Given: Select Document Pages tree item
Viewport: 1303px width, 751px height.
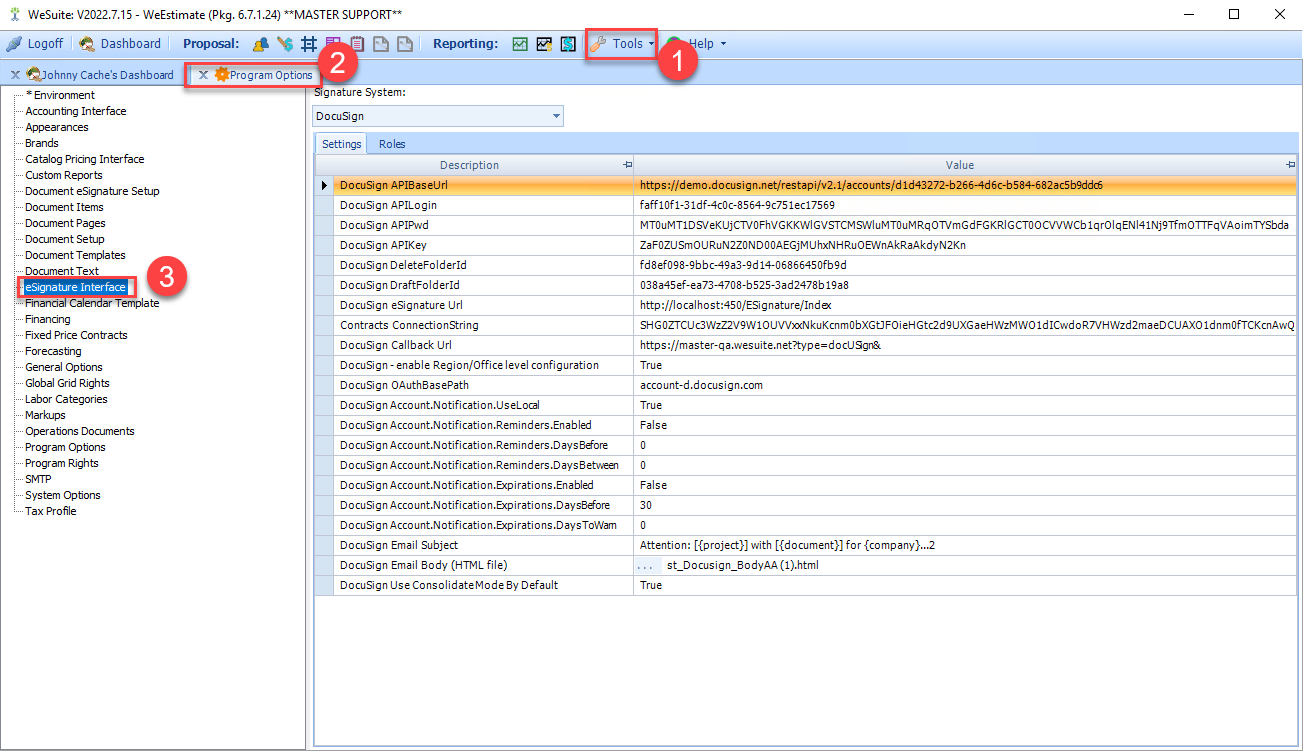Looking at the screenshot, I should (65, 223).
